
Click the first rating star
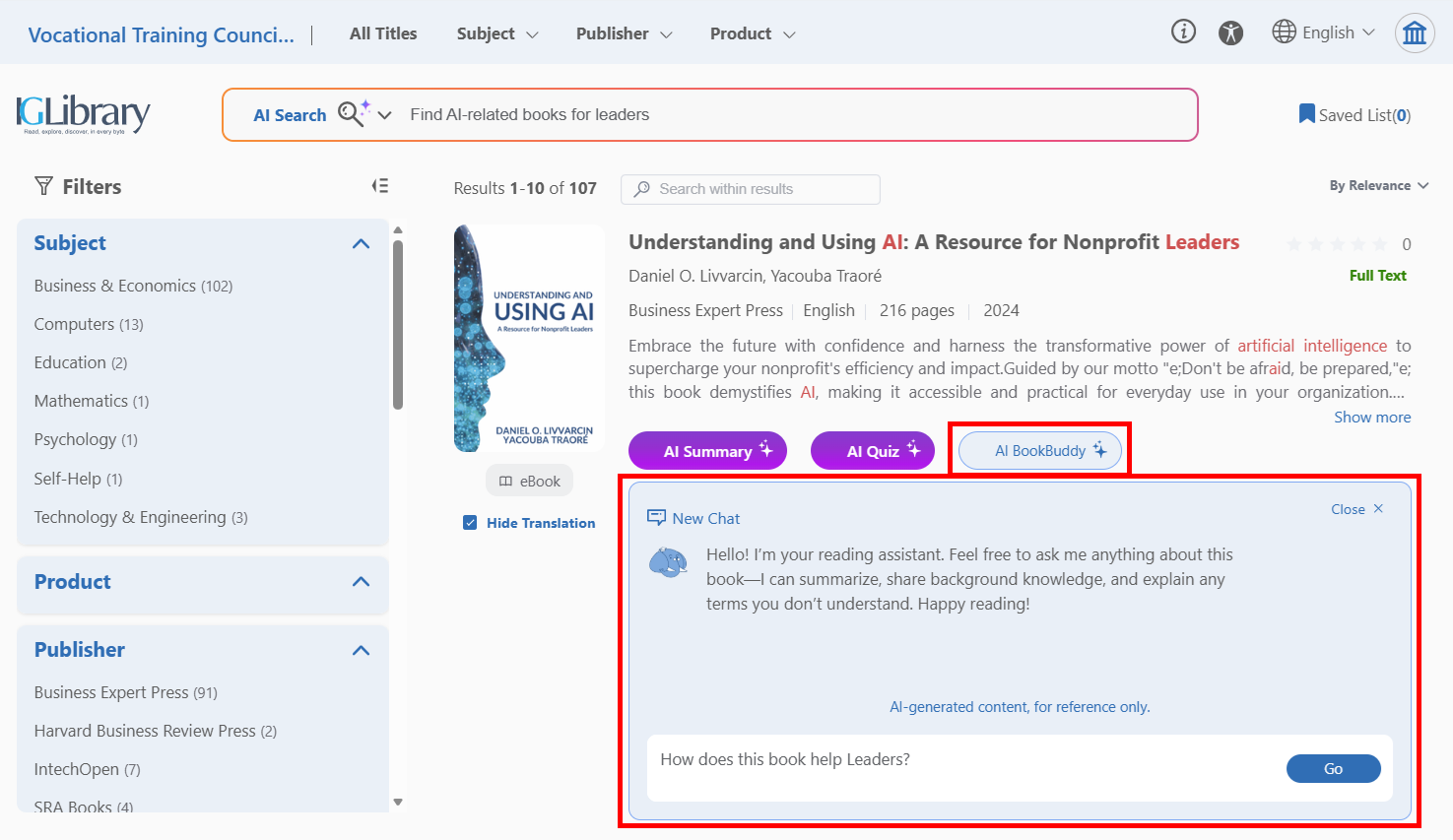coord(1294,244)
